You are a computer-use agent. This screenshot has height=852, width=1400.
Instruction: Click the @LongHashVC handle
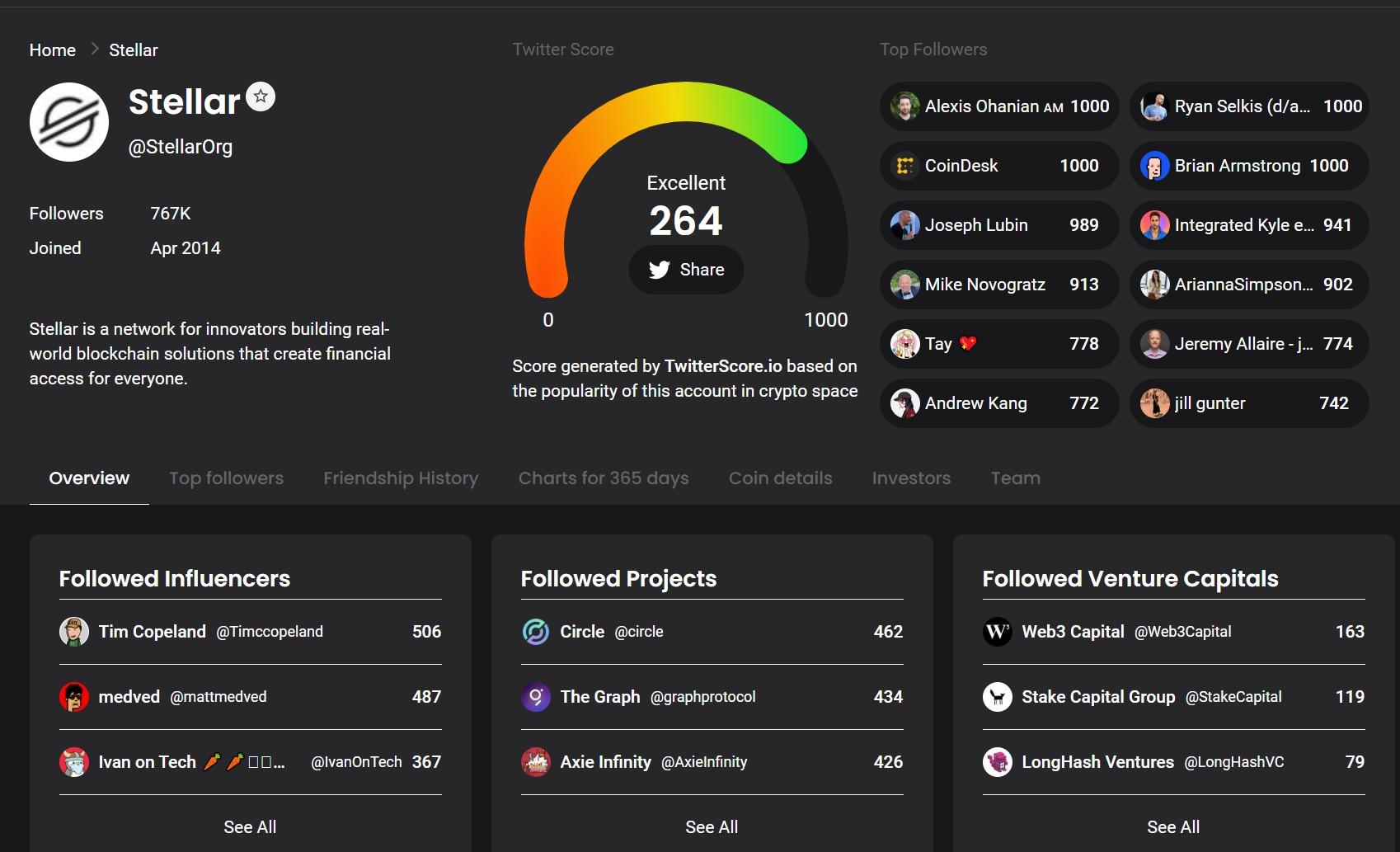tap(1234, 762)
